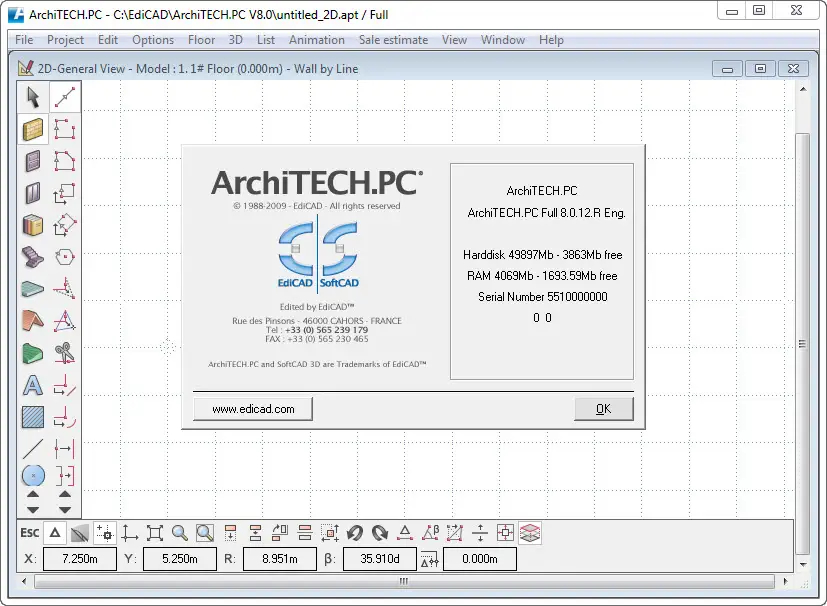
Task: Maximize the 2D-General View inner window
Action: tap(760, 69)
